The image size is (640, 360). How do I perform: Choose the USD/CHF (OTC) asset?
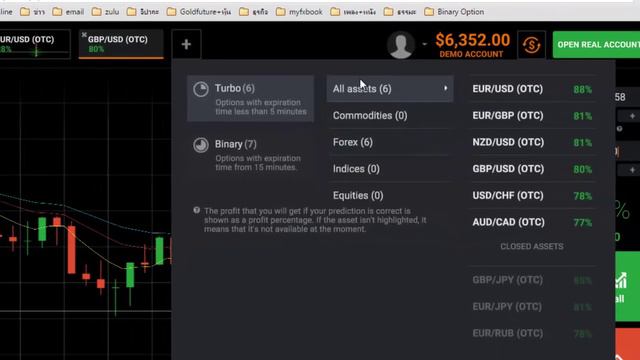tap(532, 196)
